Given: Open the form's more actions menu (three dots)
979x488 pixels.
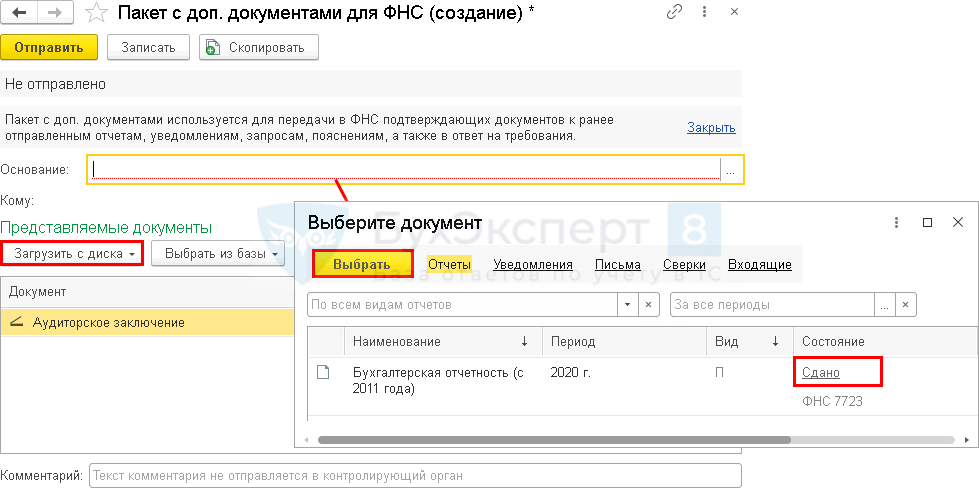Looking at the screenshot, I should (703, 13).
